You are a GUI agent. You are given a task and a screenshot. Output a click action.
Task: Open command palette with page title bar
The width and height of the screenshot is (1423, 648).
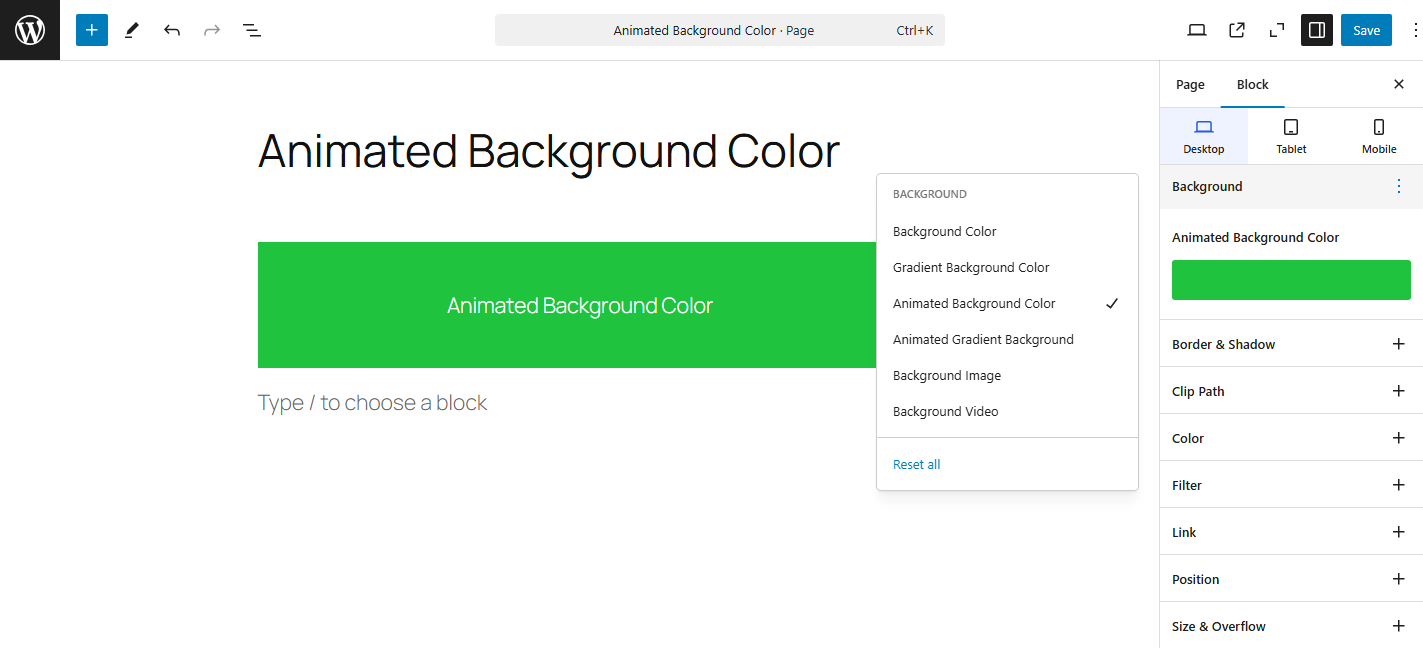[x=720, y=30]
